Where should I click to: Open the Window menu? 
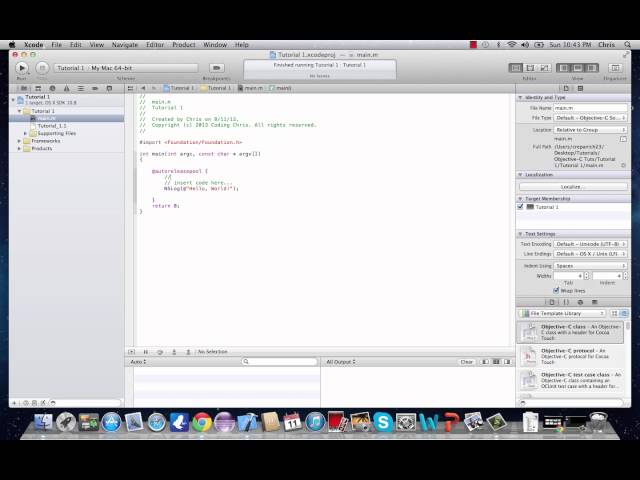coord(215,45)
